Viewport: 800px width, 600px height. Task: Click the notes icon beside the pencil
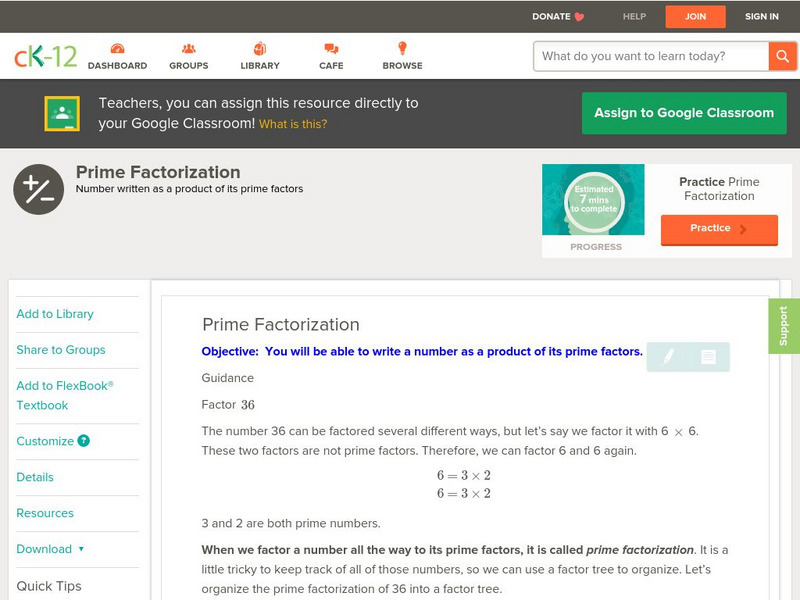click(708, 356)
